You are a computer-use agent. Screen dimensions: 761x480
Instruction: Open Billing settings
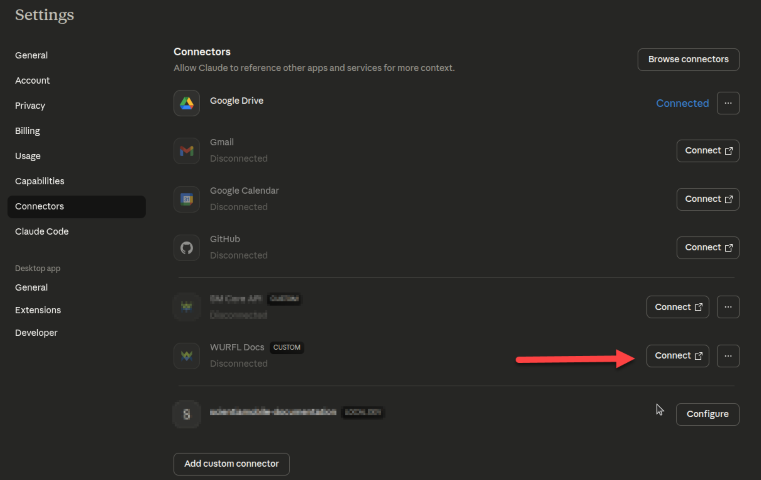[x=28, y=131]
